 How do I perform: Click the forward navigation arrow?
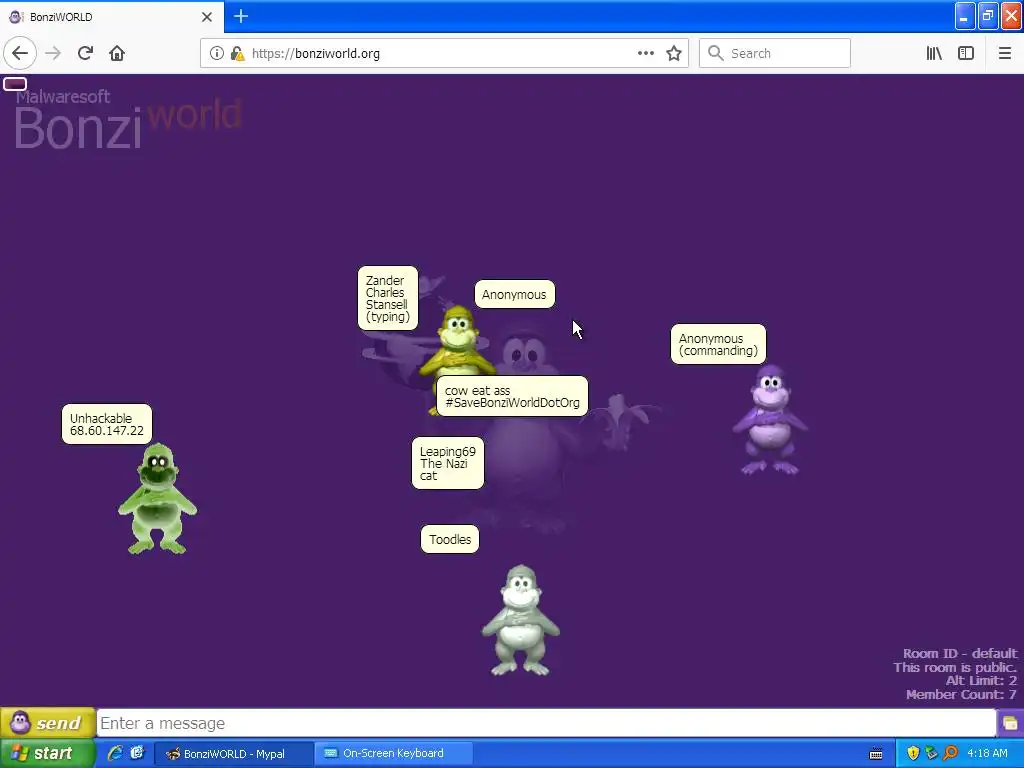[53, 53]
